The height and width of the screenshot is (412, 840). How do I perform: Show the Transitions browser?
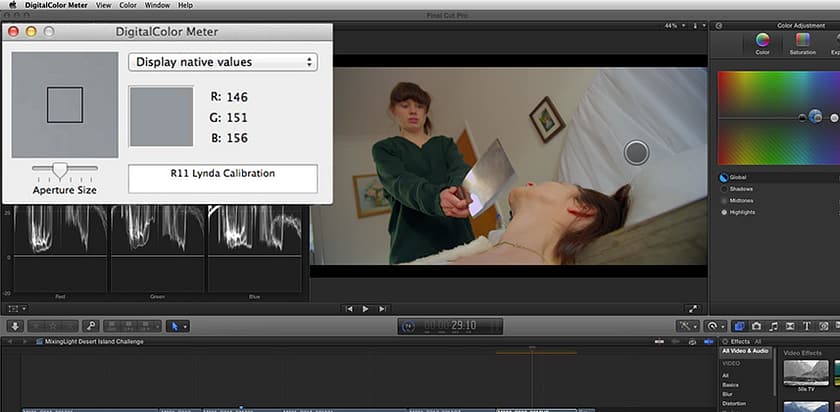tap(790, 326)
